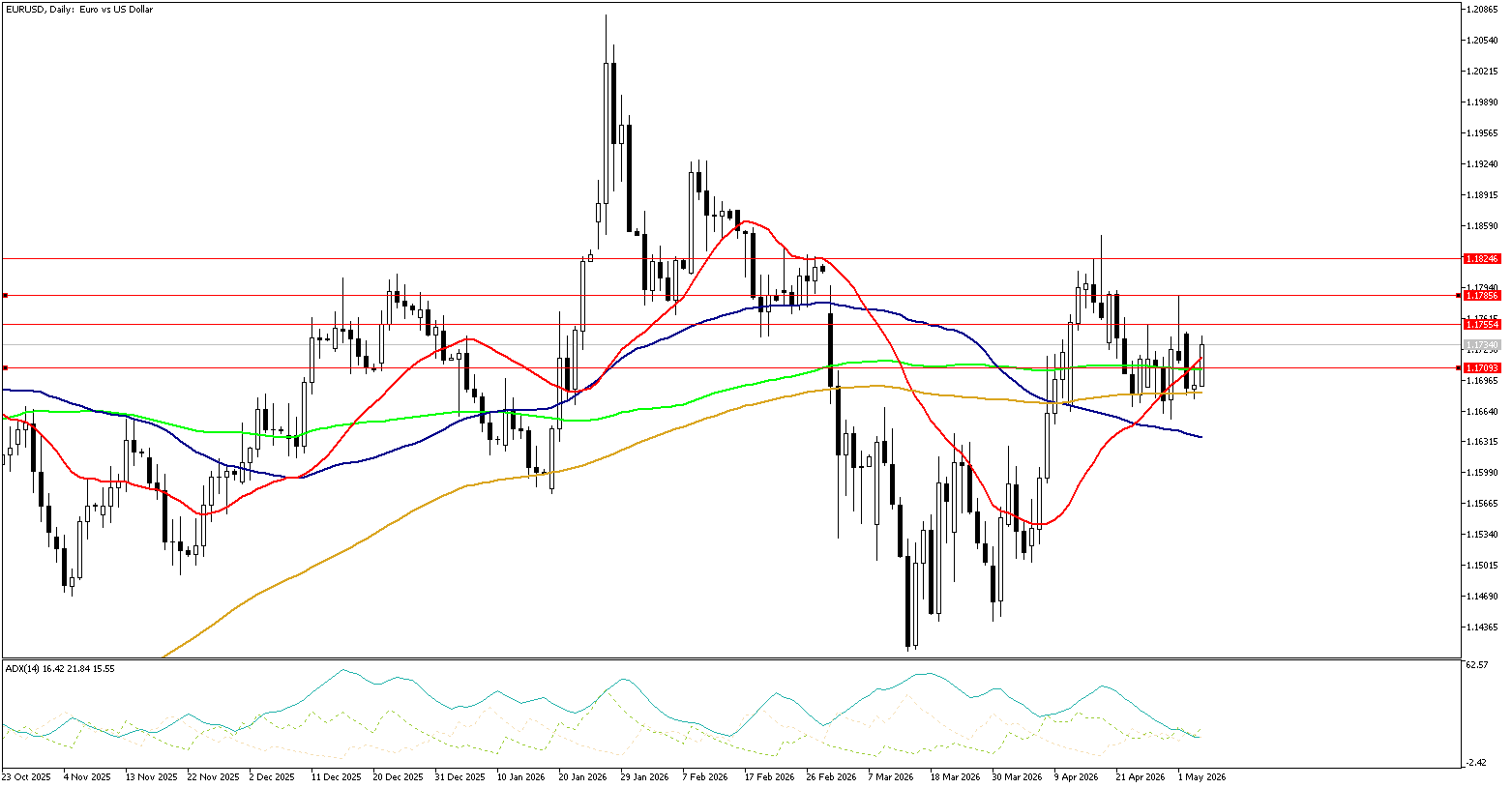Click the '7 Mar 2026' date label
Screen dimensions: 1512x788
[891, 776]
